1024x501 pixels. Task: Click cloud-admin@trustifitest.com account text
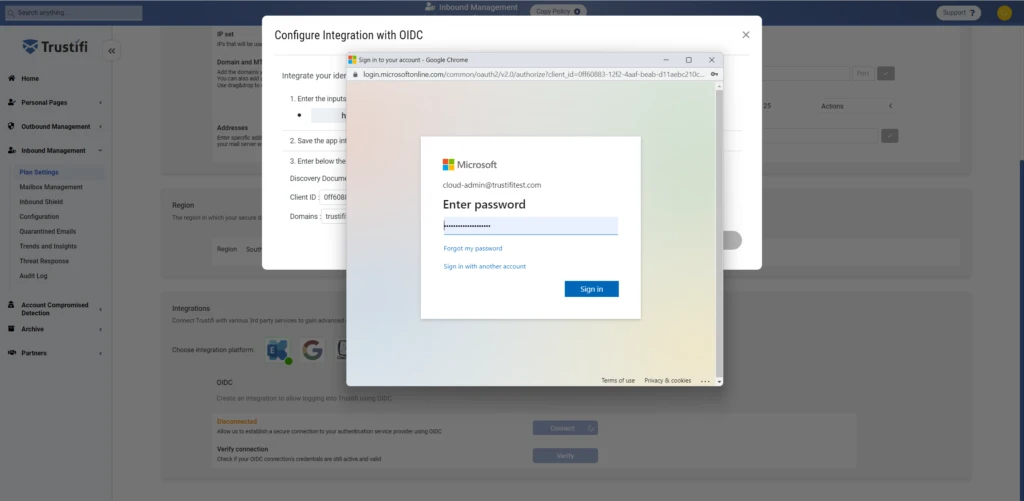coord(492,185)
